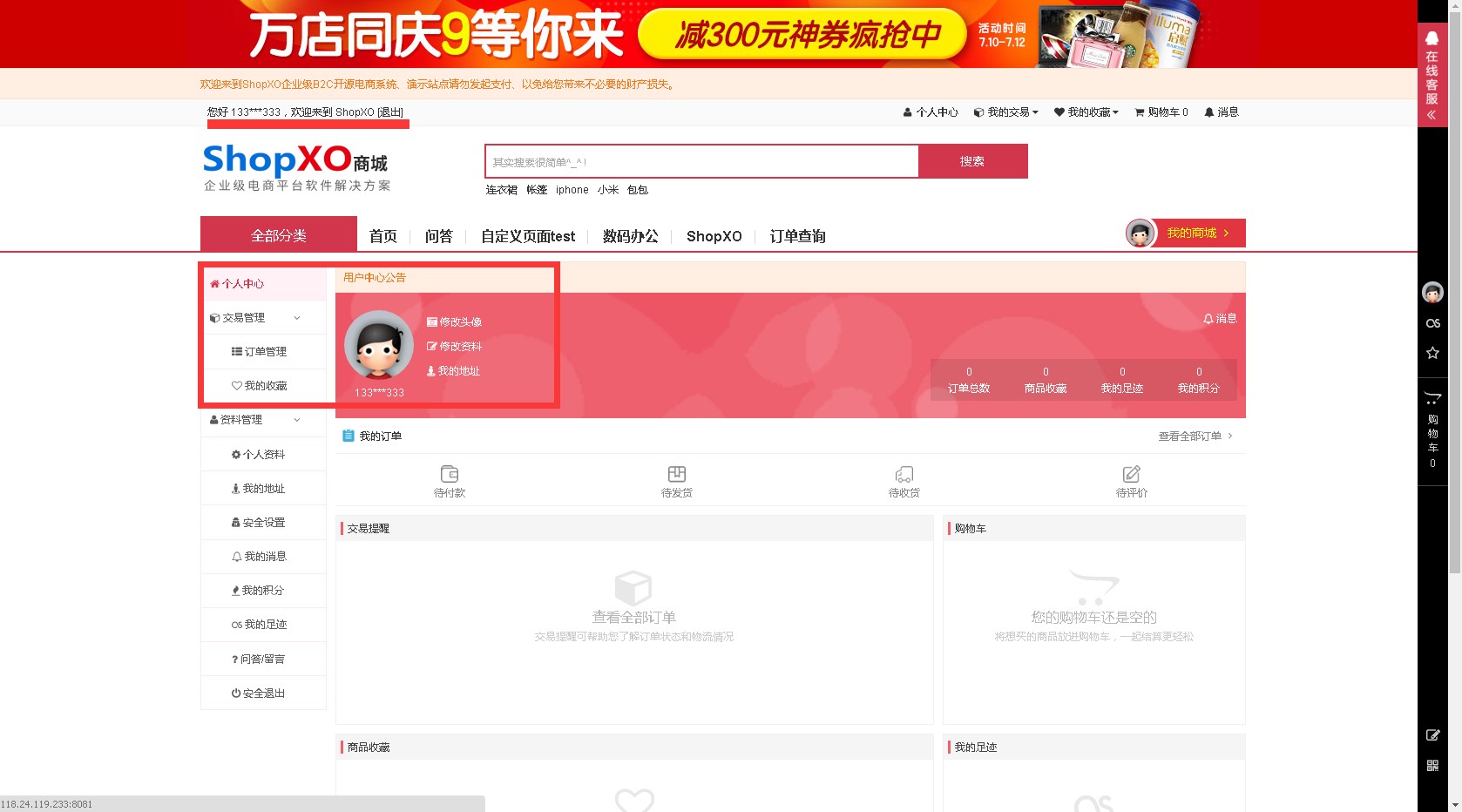Show the QR code icon in right sidebar
The height and width of the screenshot is (812, 1462).
pyautogui.click(x=1432, y=765)
